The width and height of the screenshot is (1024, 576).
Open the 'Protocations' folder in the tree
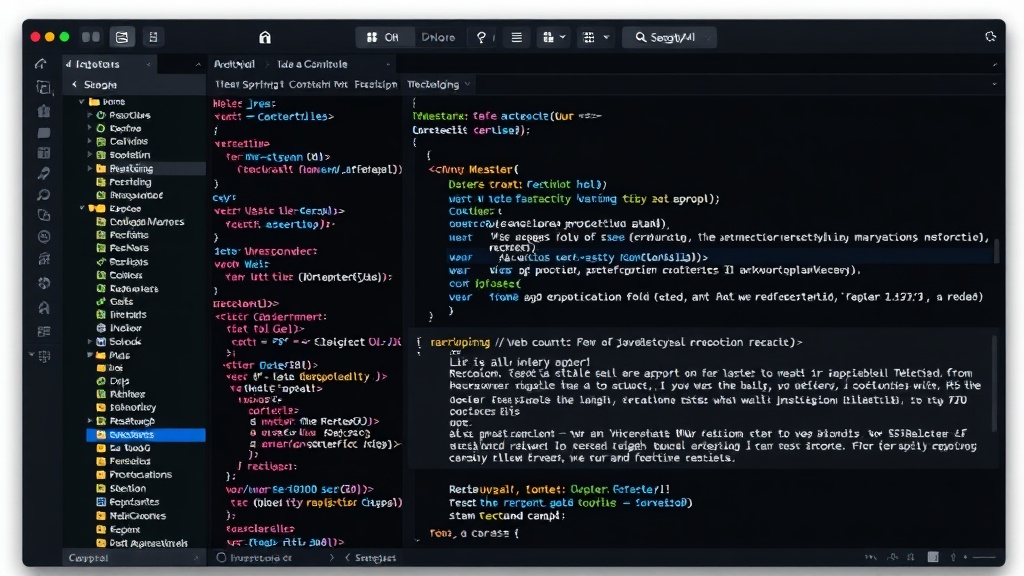(135, 474)
